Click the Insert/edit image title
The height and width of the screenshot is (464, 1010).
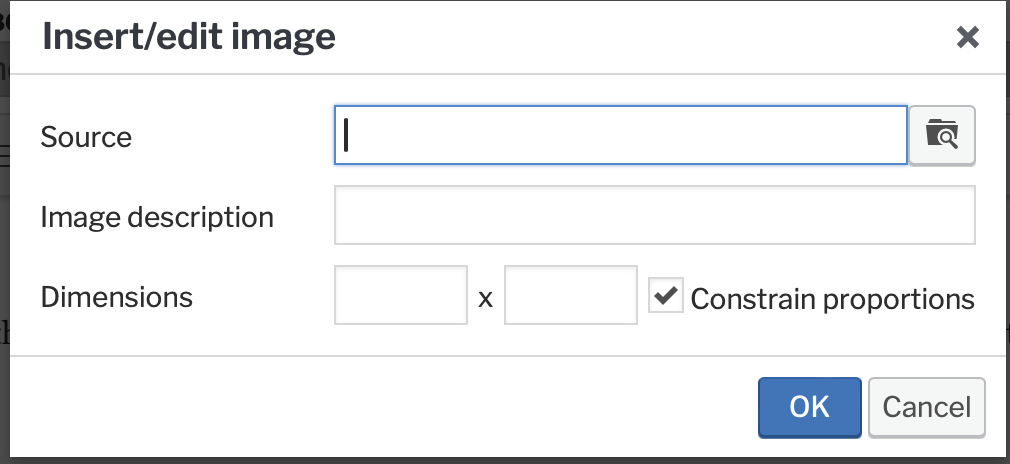[188, 38]
